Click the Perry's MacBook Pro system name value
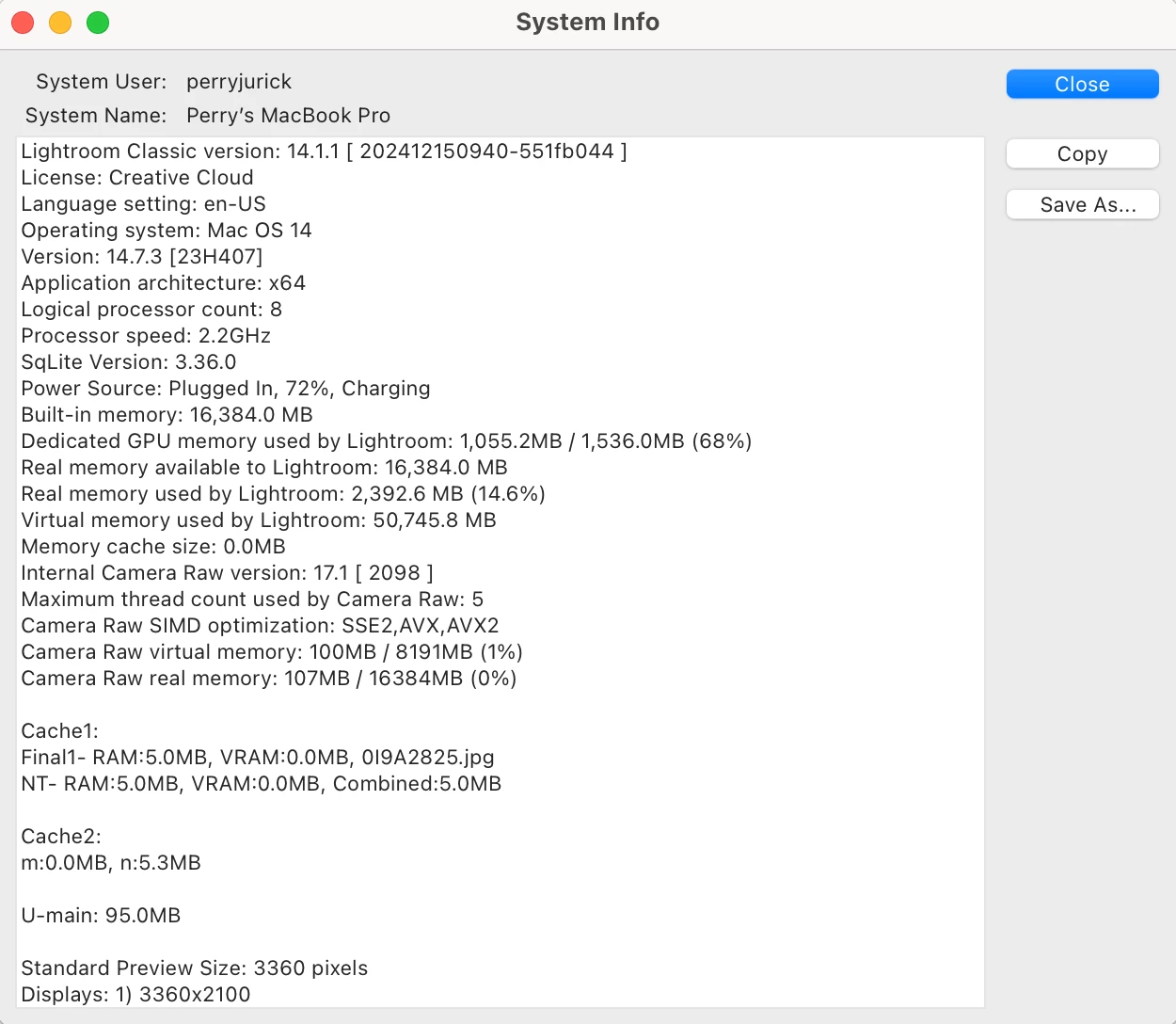The width and height of the screenshot is (1176, 1024). point(288,116)
